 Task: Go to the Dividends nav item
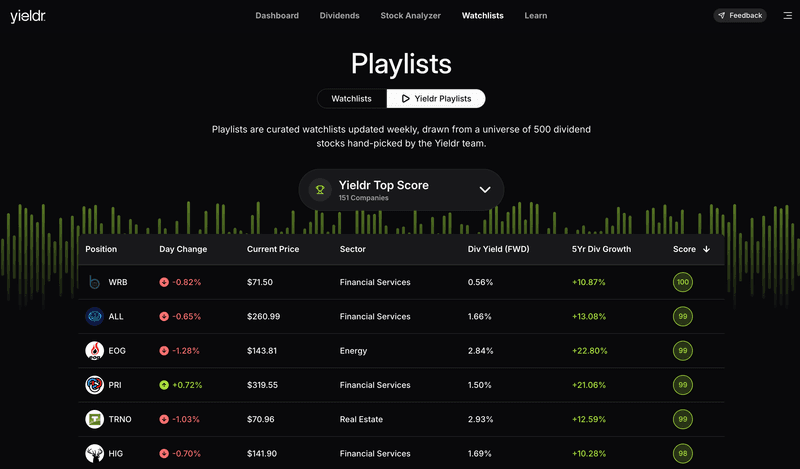[339, 16]
